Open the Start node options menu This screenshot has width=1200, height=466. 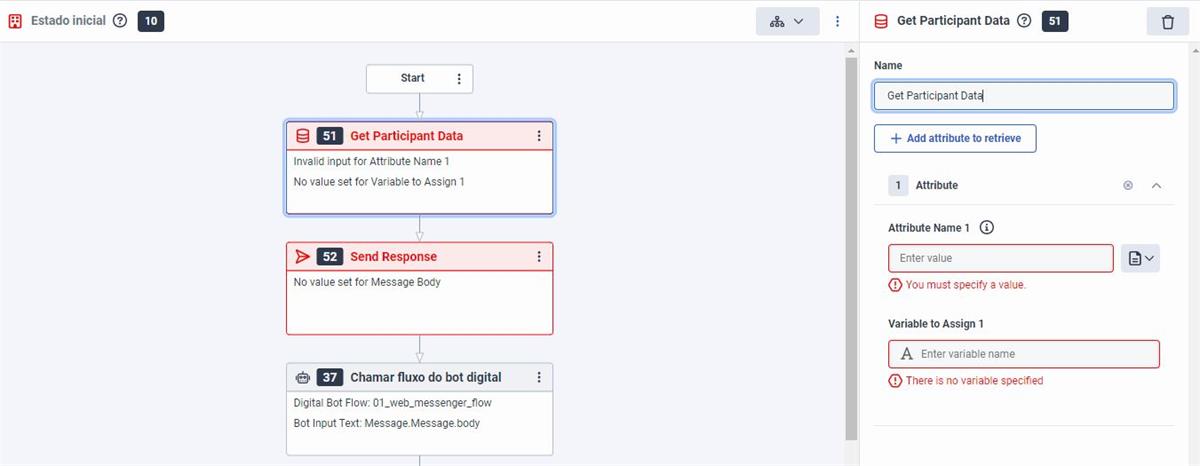point(459,79)
